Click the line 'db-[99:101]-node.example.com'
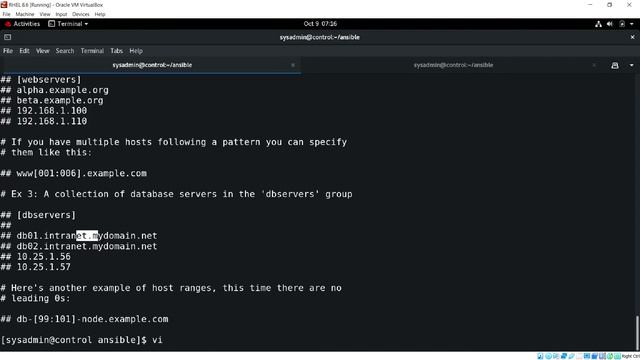 click(x=92, y=319)
